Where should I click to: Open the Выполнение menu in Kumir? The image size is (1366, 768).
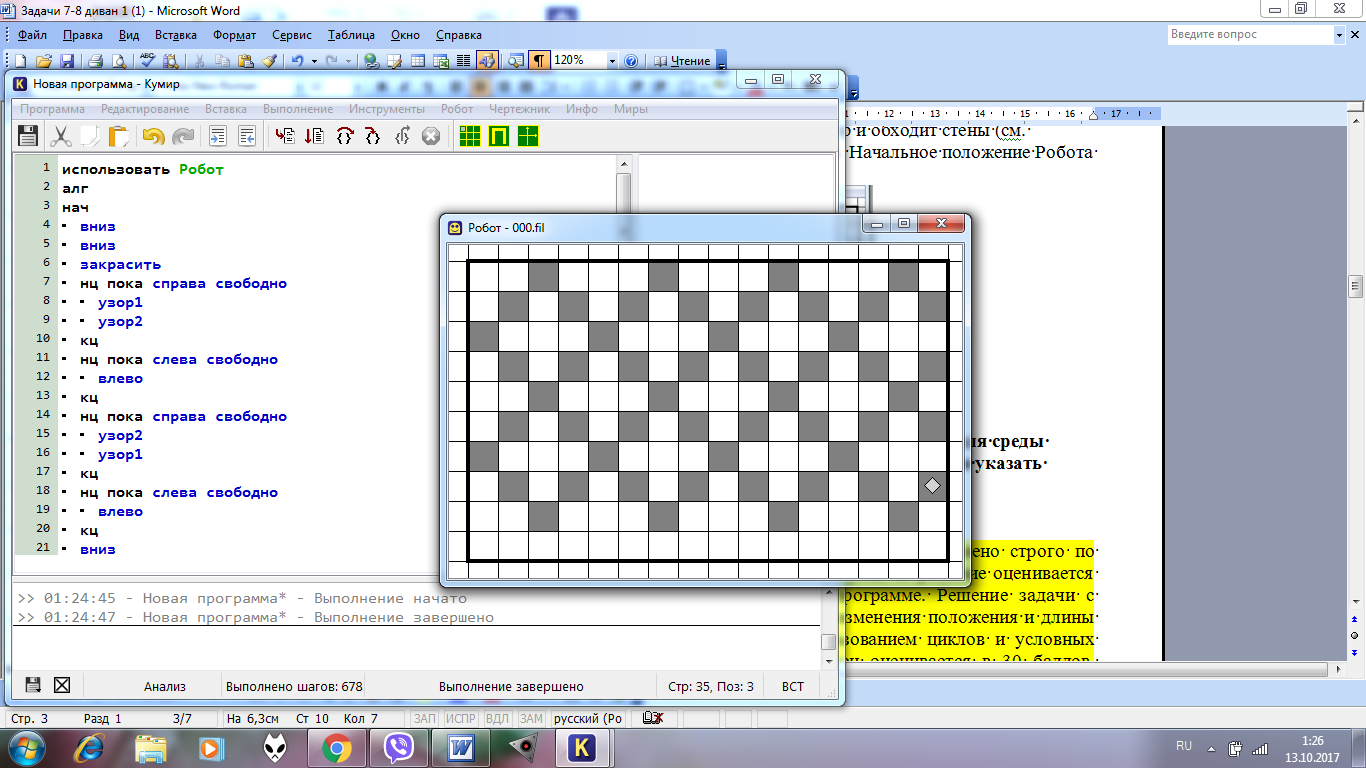tap(298, 108)
